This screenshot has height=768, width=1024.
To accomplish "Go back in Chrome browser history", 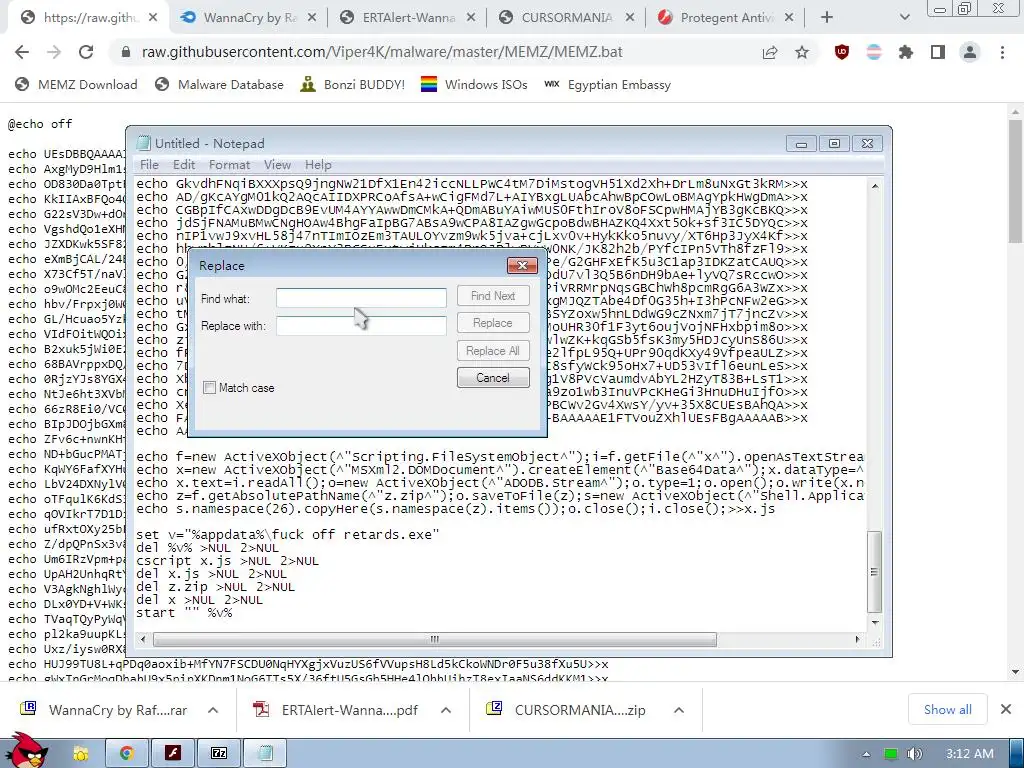I will pos(22,52).
